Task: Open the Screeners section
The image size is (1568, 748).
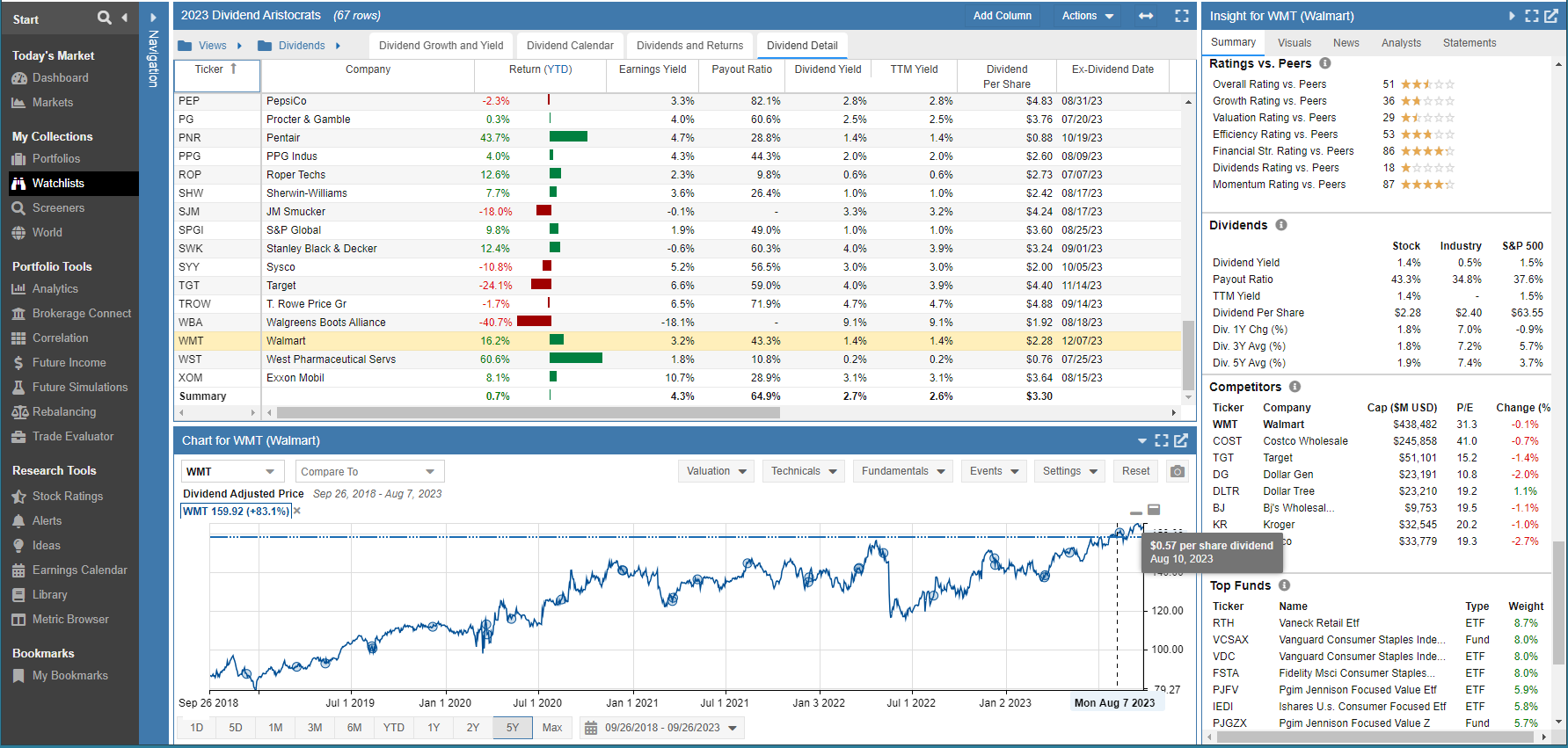Action: [x=58, y=207]
